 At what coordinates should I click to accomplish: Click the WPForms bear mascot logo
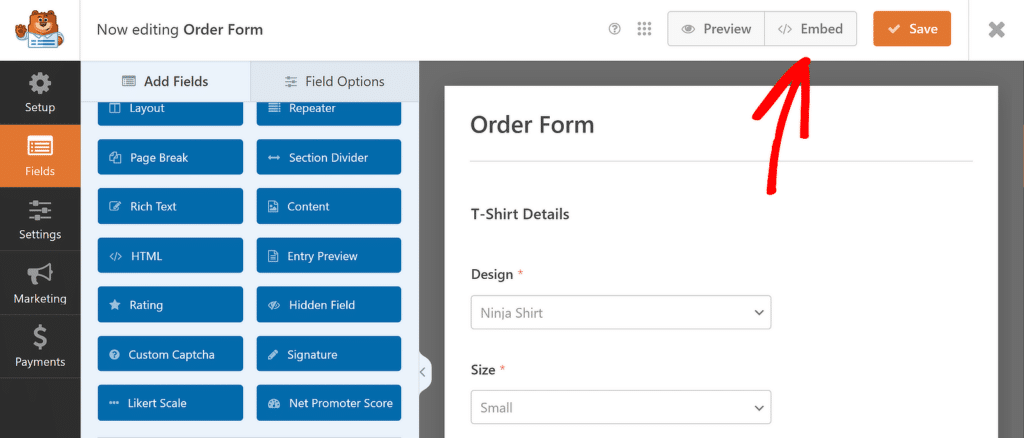coord(39,29)
